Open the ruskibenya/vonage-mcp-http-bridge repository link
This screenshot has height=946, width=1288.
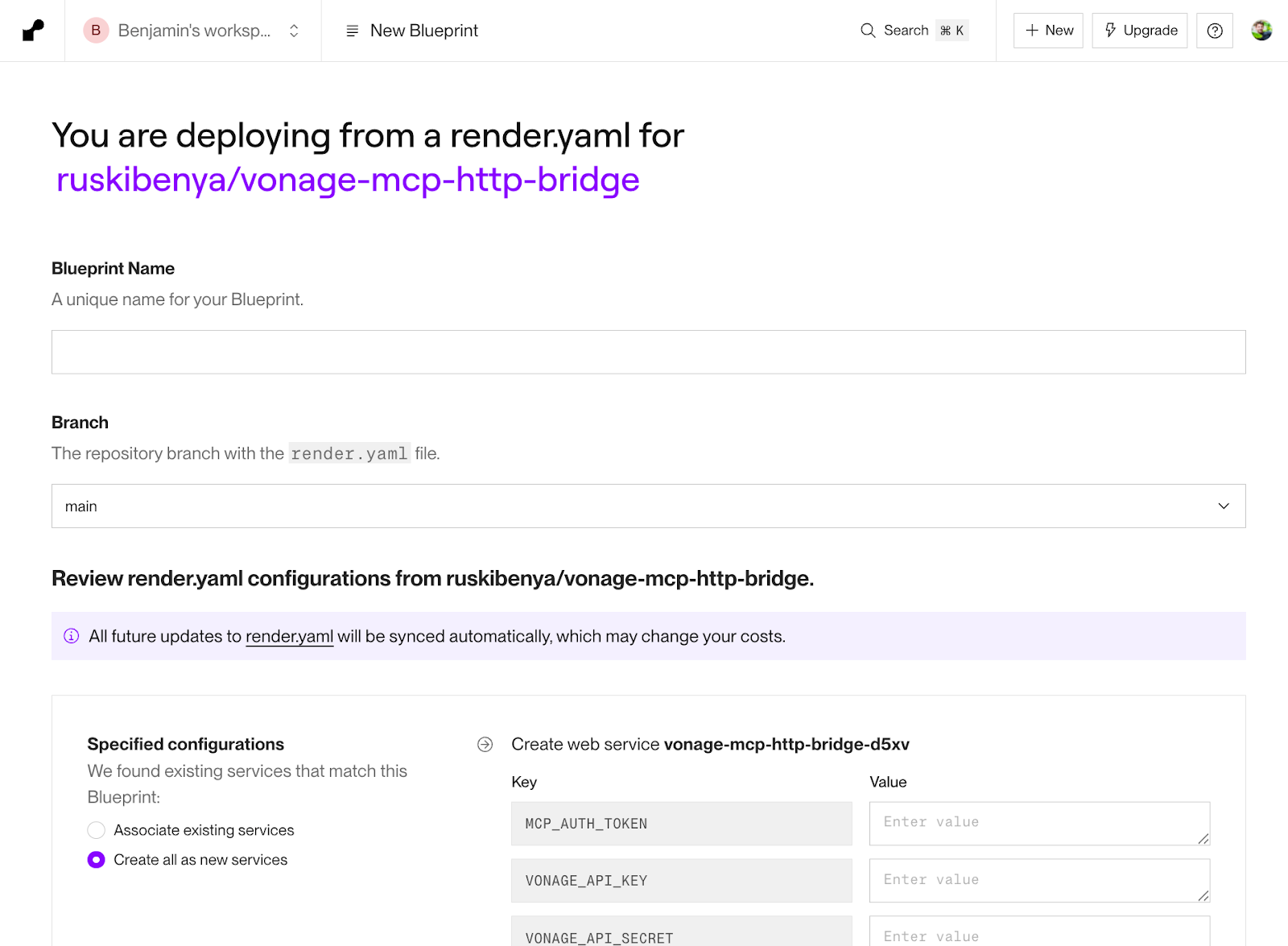pyautogui.click(x=348, y=179)
